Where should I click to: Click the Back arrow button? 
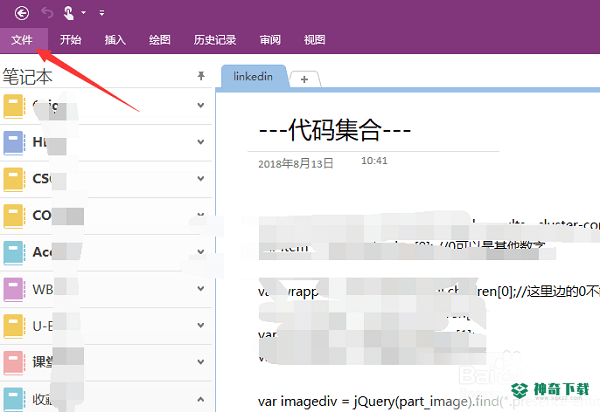pyautogui.click(x=22, y=13)
